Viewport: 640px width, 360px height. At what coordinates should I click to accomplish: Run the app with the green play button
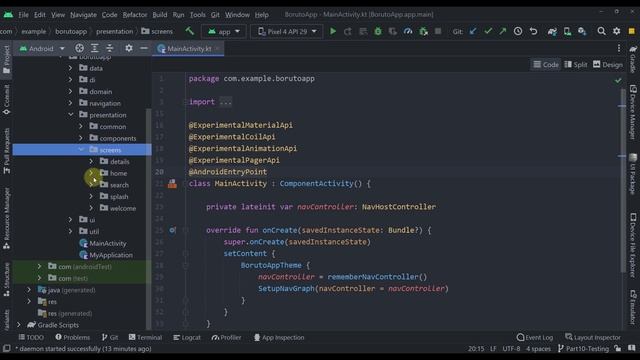tap(333, 31)
